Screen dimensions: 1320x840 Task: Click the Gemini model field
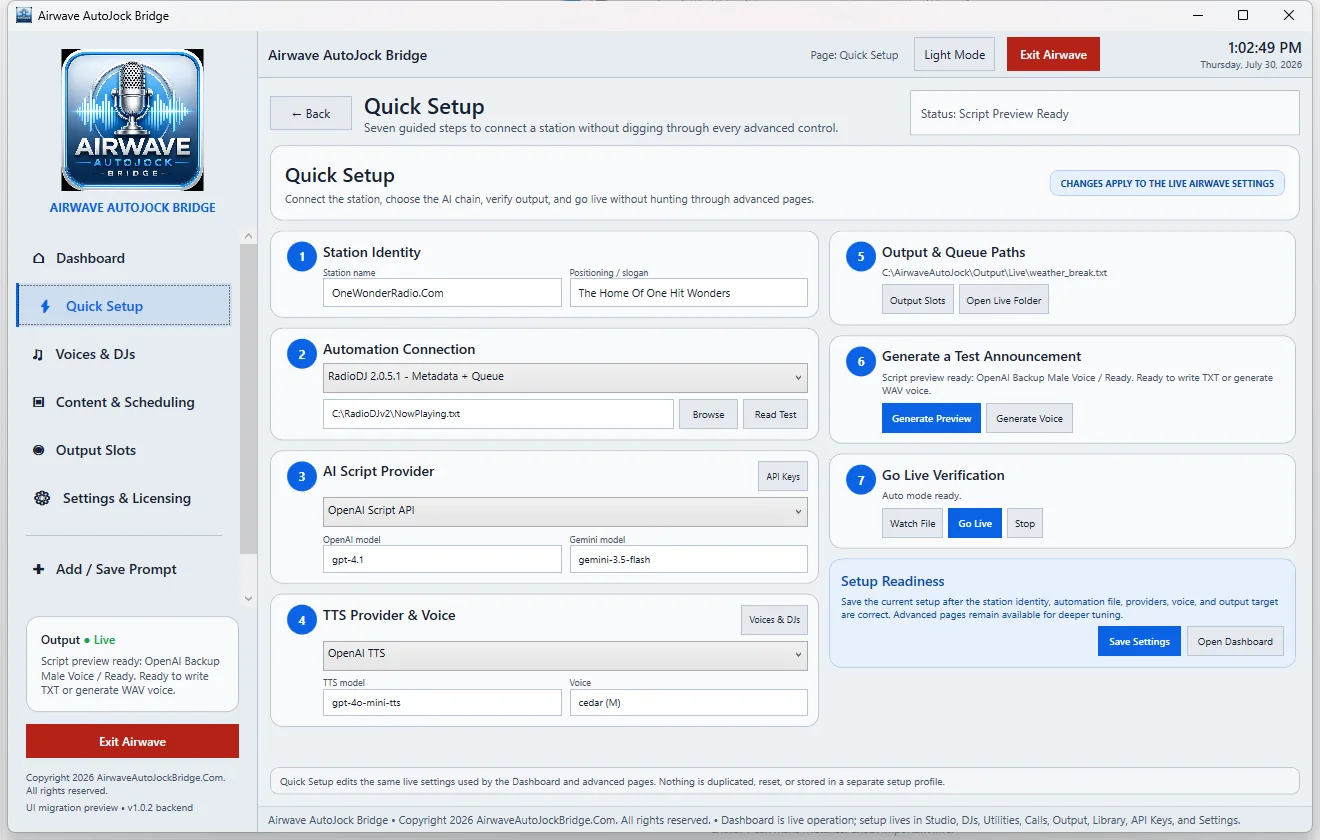(x=689, y=559)
